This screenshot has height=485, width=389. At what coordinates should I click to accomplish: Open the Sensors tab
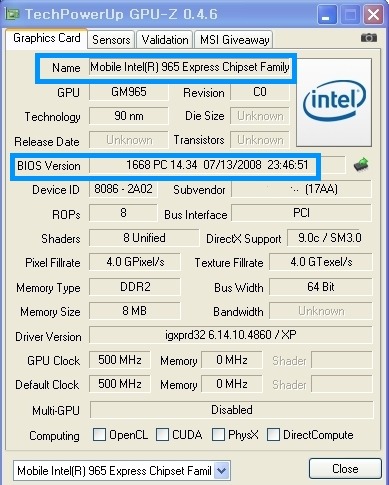(111, 40)
